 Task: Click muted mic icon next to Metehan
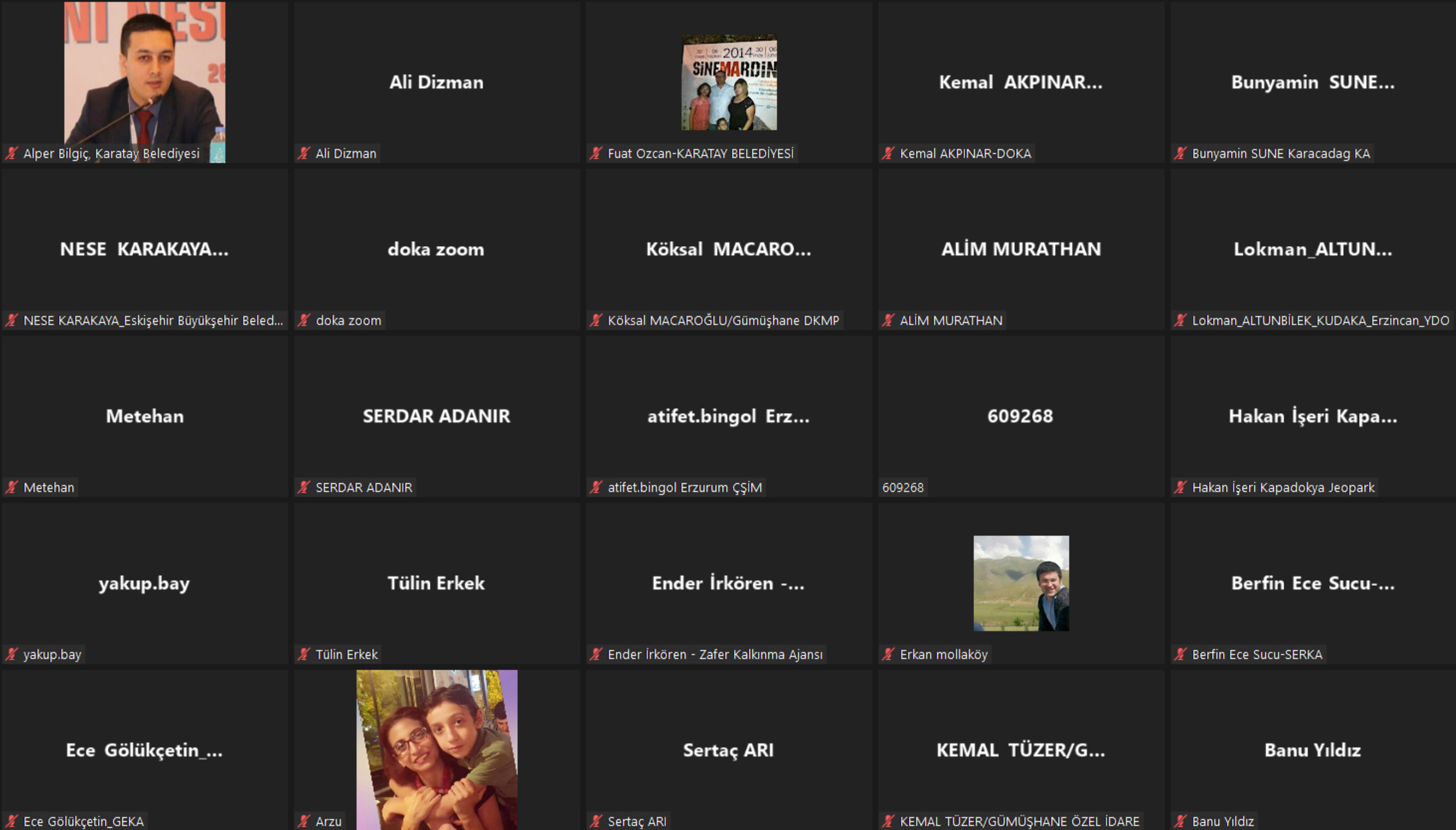(x=12, y=487)
